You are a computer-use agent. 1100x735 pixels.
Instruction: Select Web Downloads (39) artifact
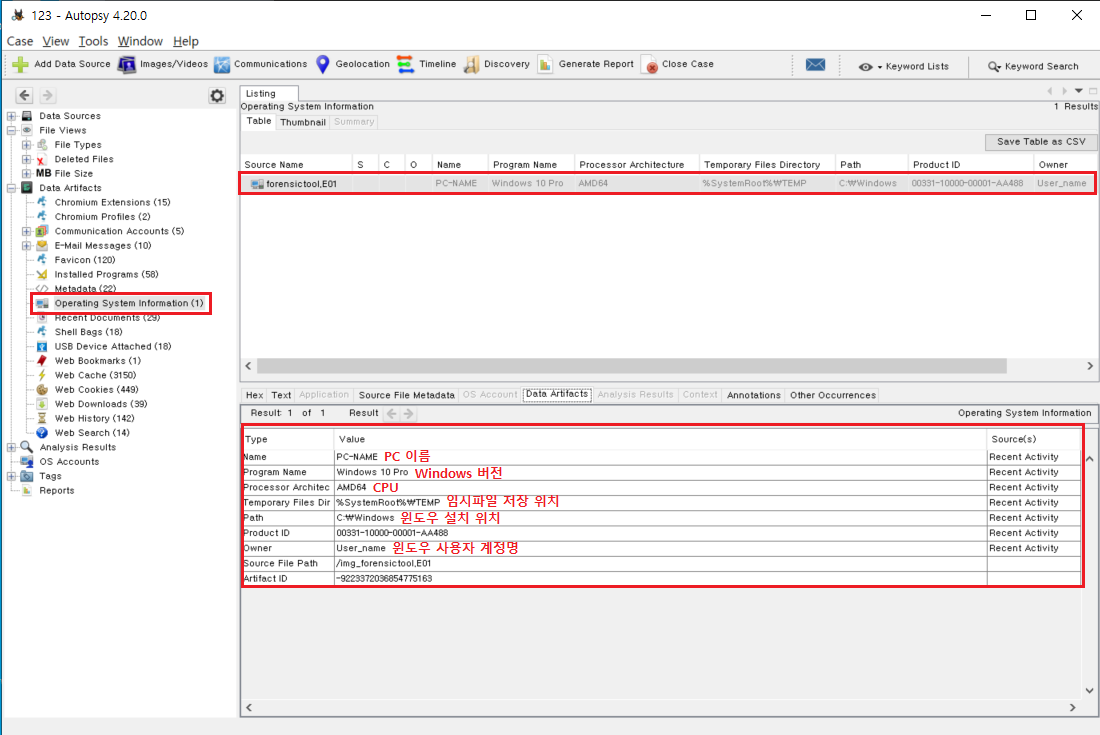tap(101, 404)
